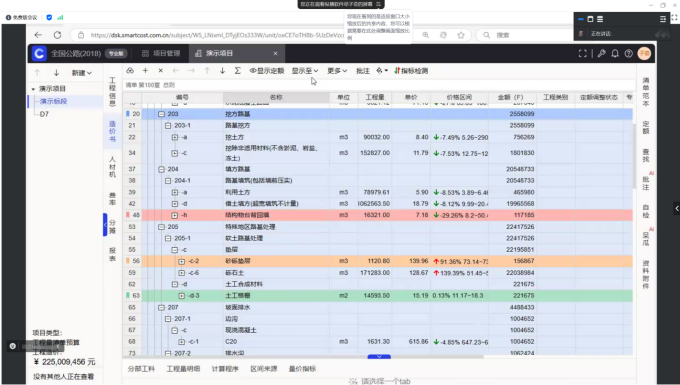Expand row 204-1 -h 结构物台背回填
The image size is (680, 385).
175,215
